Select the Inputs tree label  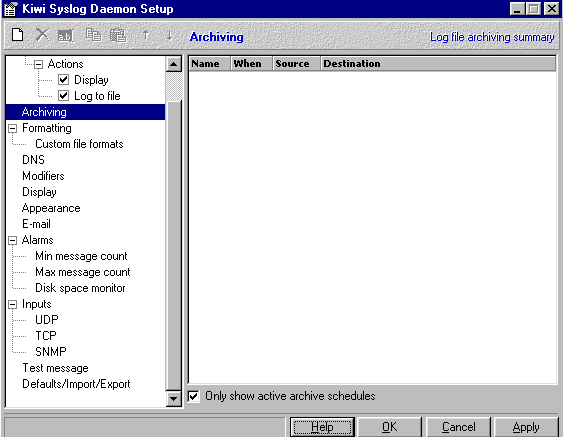pos(37,304)
